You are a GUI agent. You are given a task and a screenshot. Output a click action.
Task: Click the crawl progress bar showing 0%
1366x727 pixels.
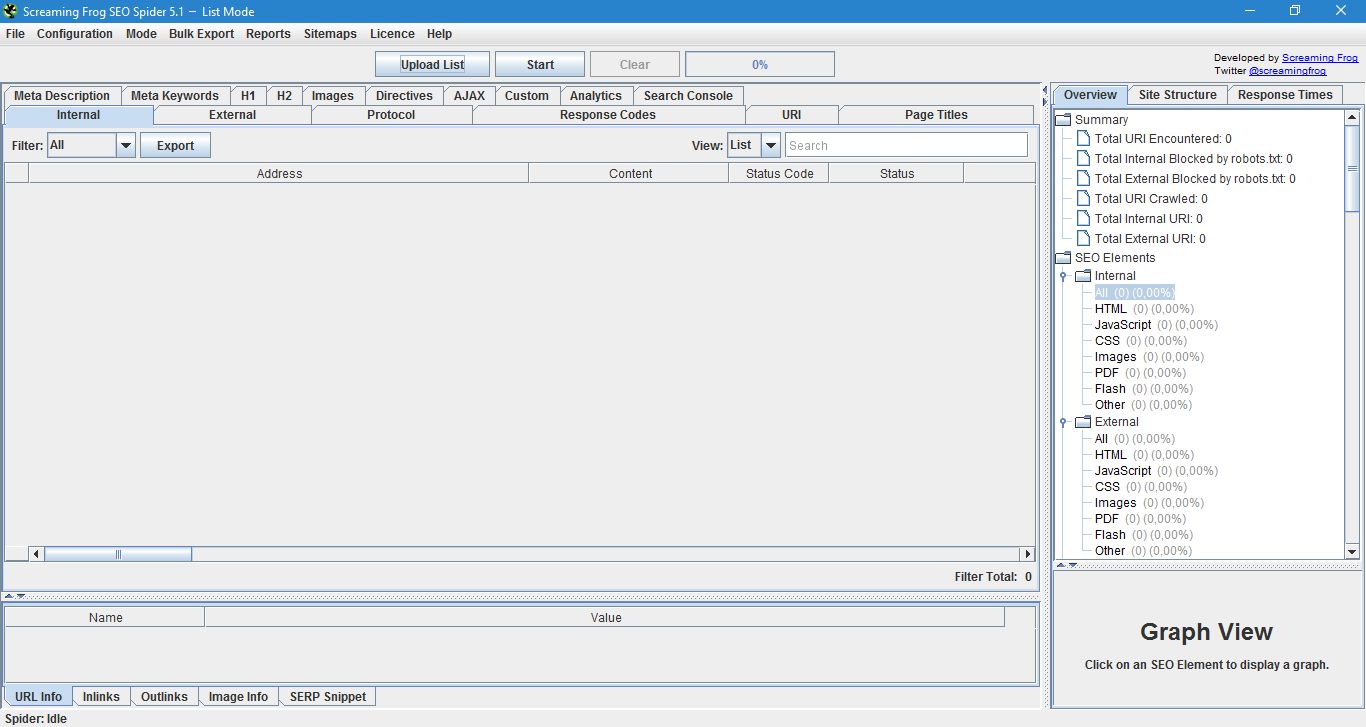(760, 65)
